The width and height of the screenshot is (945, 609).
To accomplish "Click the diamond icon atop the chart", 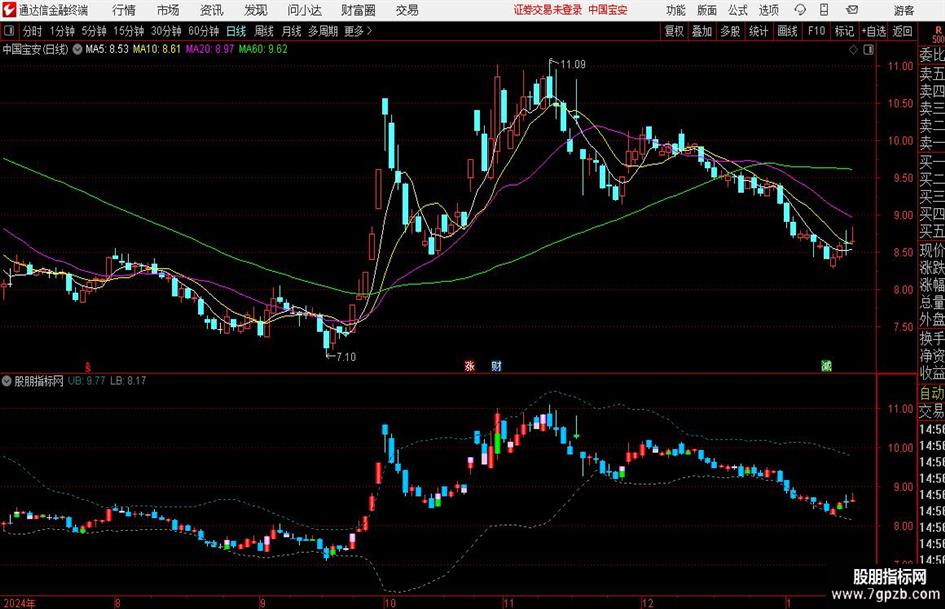I will click(x=853, y=50).
